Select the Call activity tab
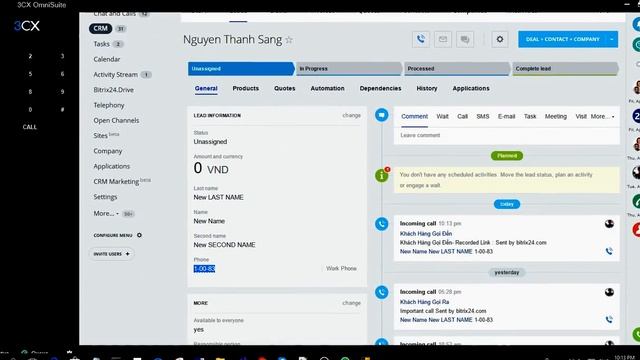640x360 pixels. pos(462,117)
